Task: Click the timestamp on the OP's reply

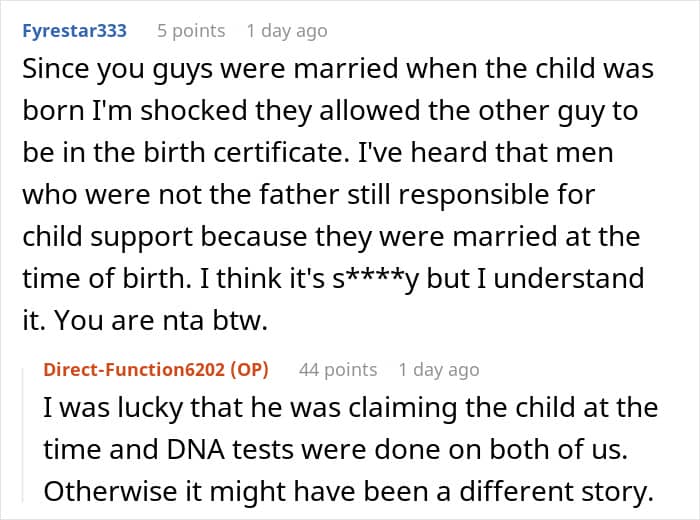Action: click(x=438, y=370)
